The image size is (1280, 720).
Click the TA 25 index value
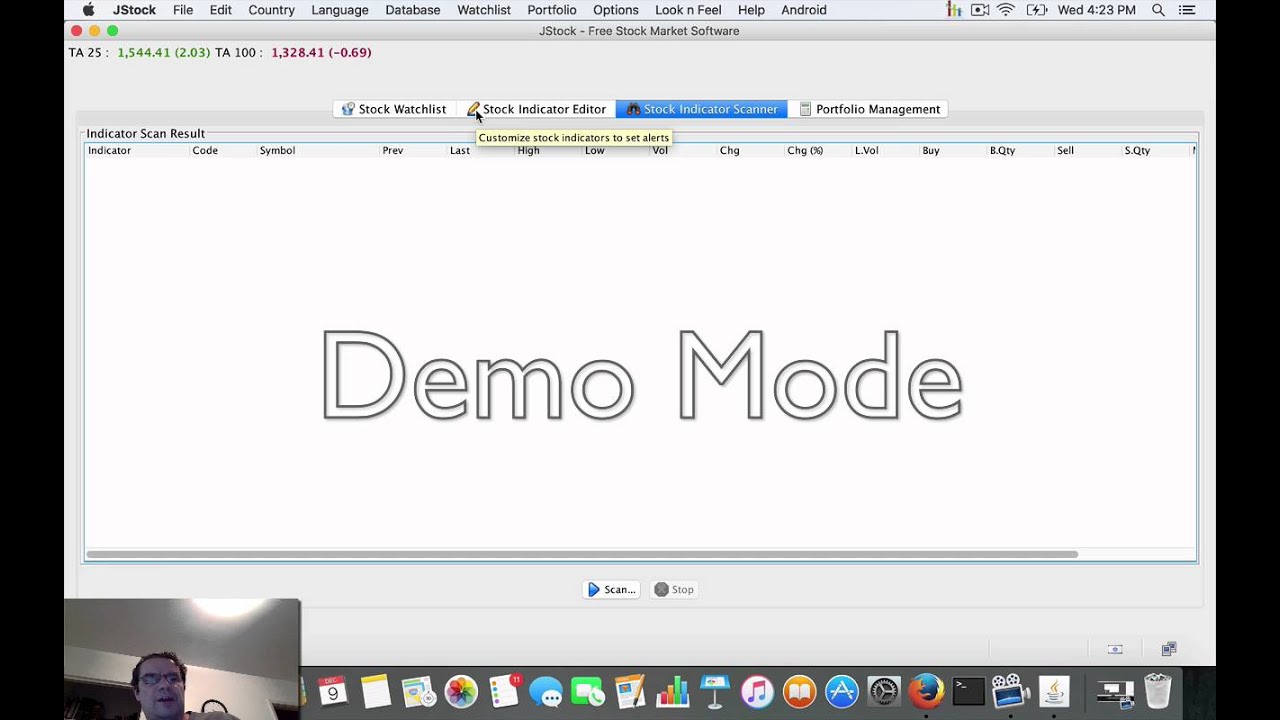164,52
